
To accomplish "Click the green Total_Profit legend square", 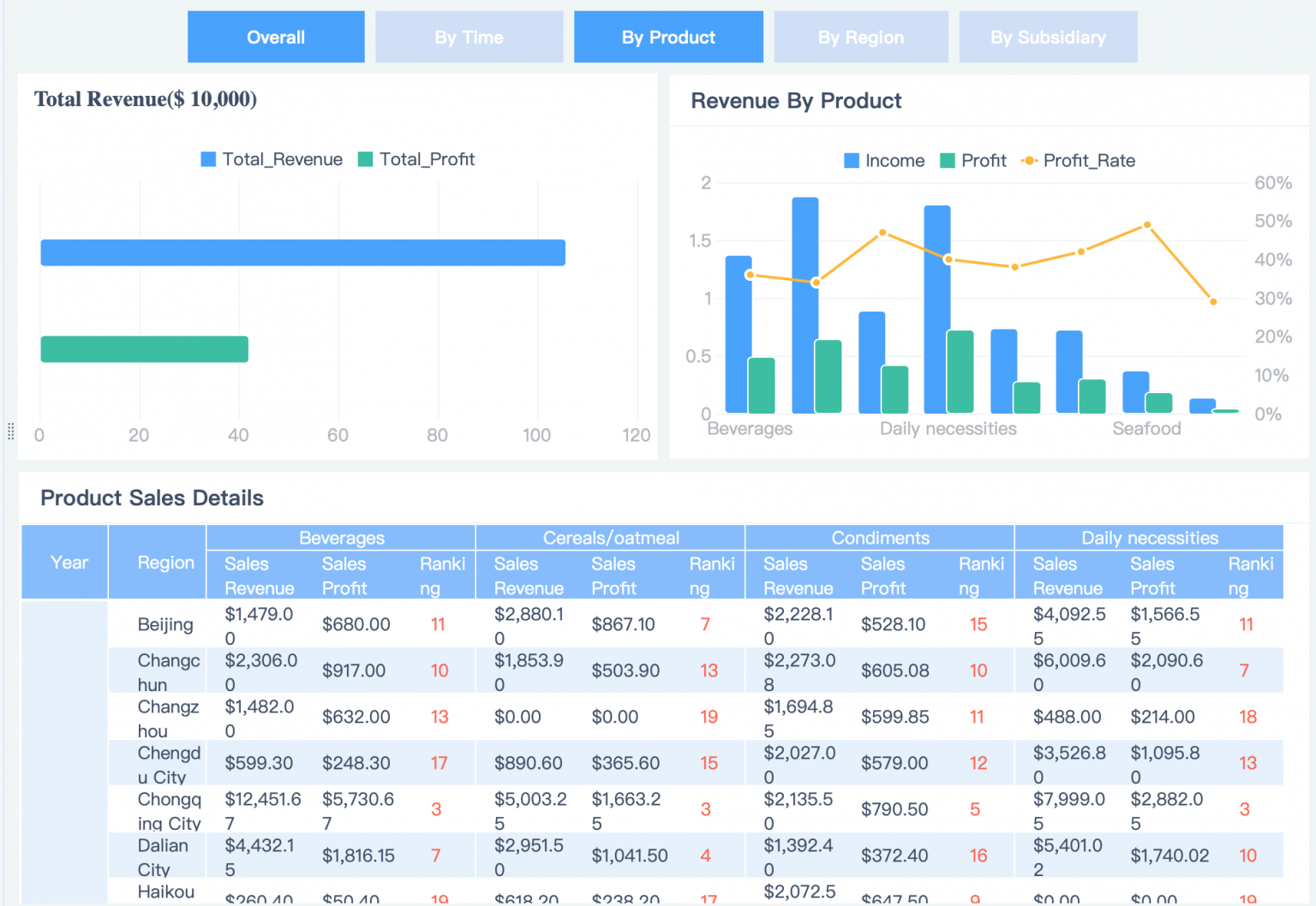I will (x=363, y=159).
